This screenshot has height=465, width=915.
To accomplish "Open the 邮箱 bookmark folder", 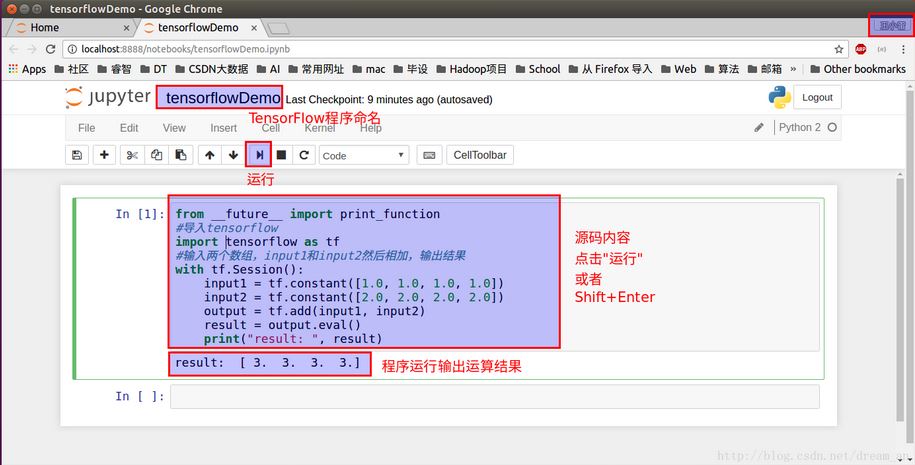I will pyautogui.click(x=765, y=69).
